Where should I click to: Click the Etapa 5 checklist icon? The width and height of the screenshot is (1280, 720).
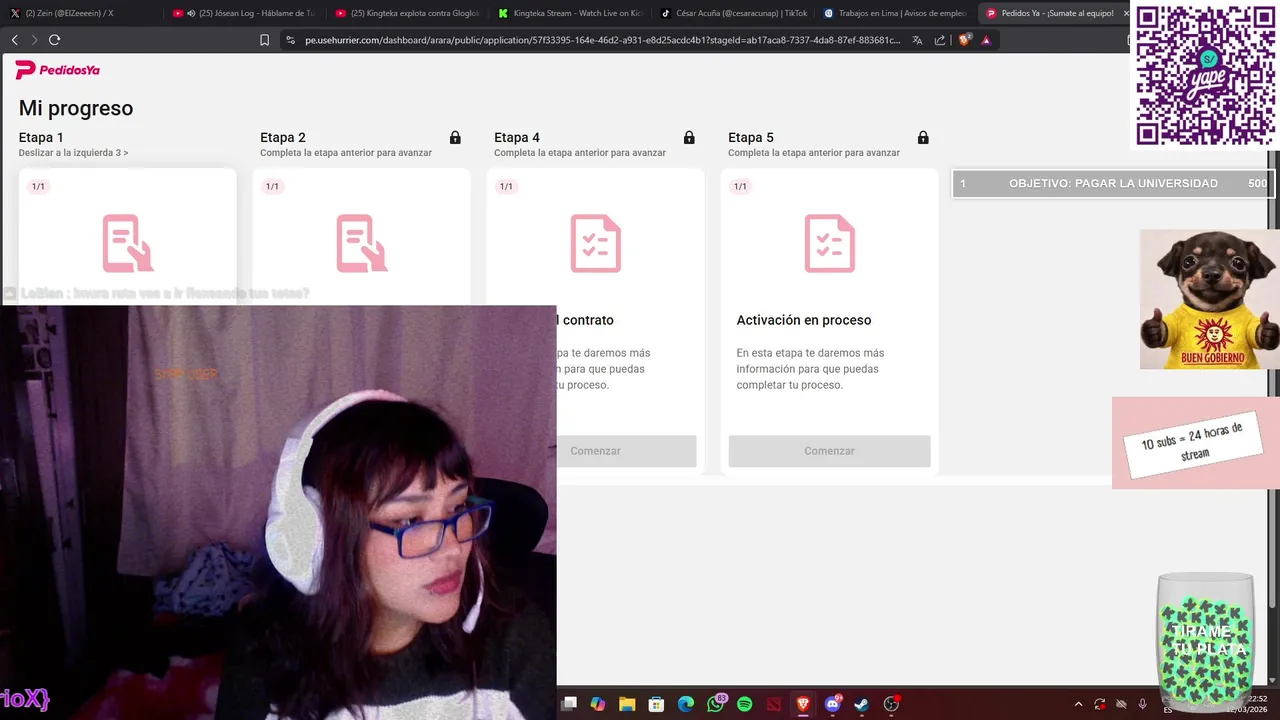pyautogui.click(x=830, y=243)
